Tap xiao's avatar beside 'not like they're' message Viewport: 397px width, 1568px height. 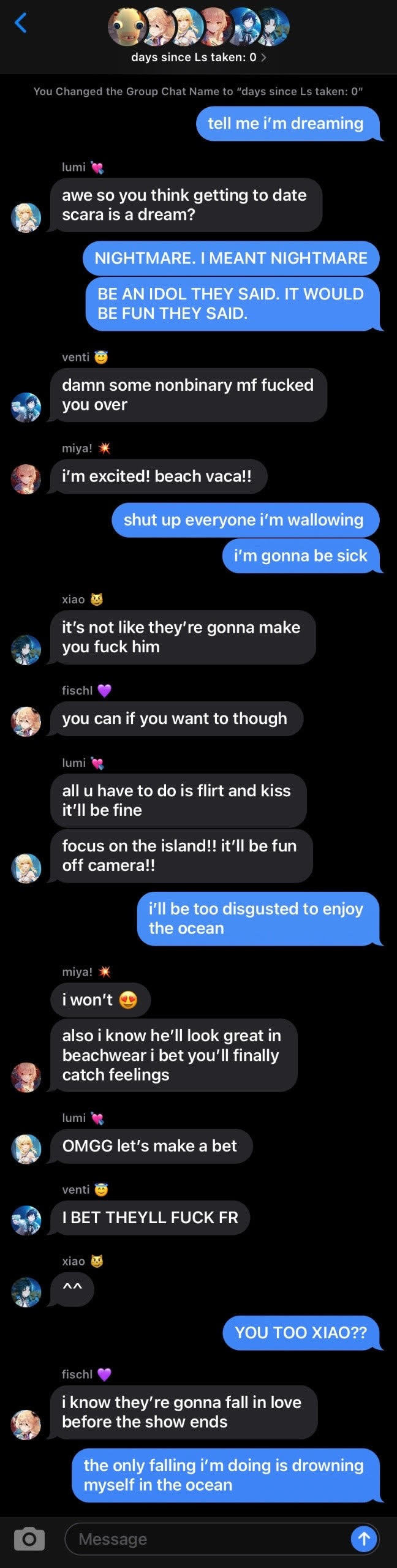pos(26,650)
